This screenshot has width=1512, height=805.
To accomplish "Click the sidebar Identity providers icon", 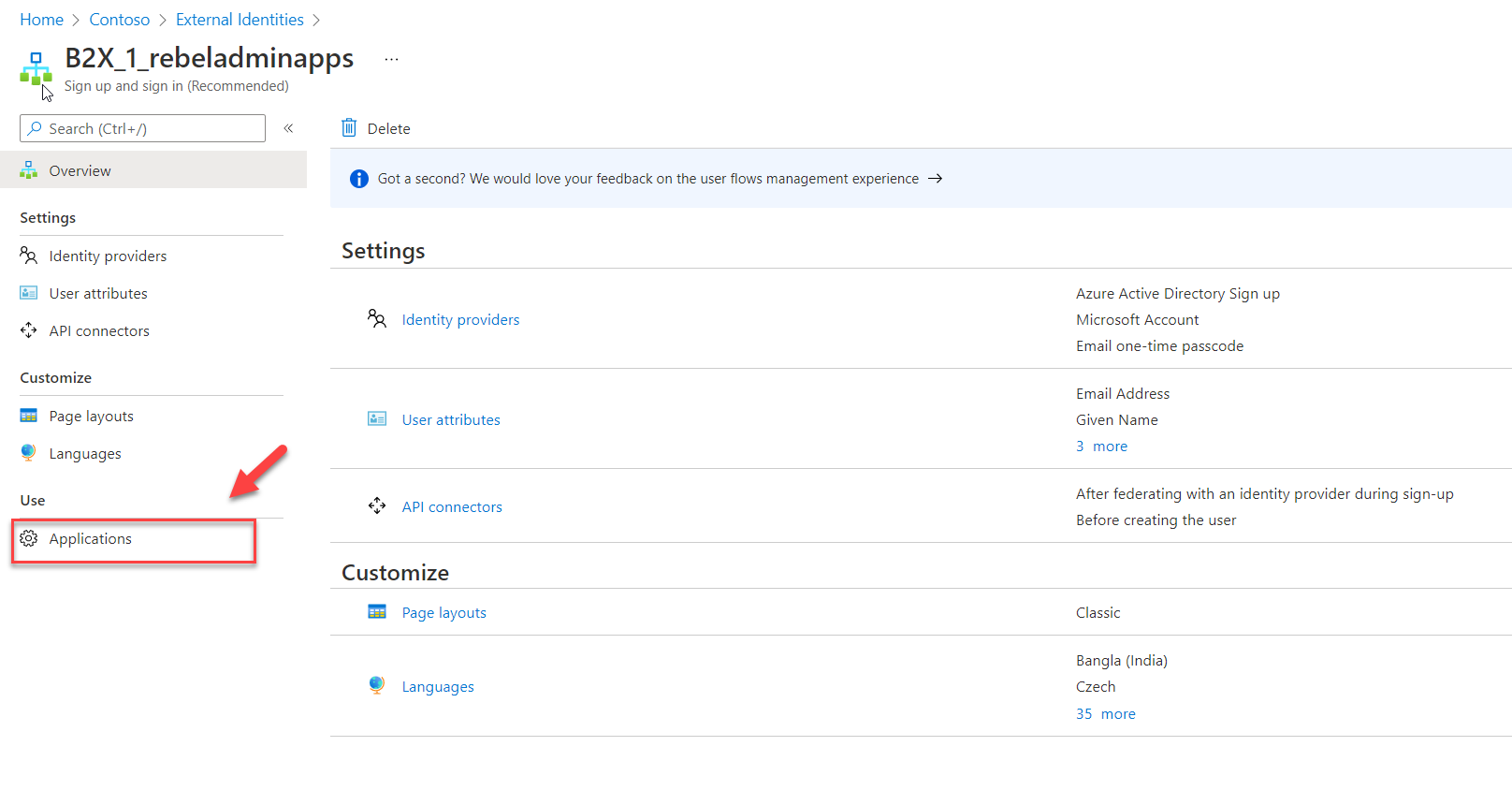I will tap(29, 256).
